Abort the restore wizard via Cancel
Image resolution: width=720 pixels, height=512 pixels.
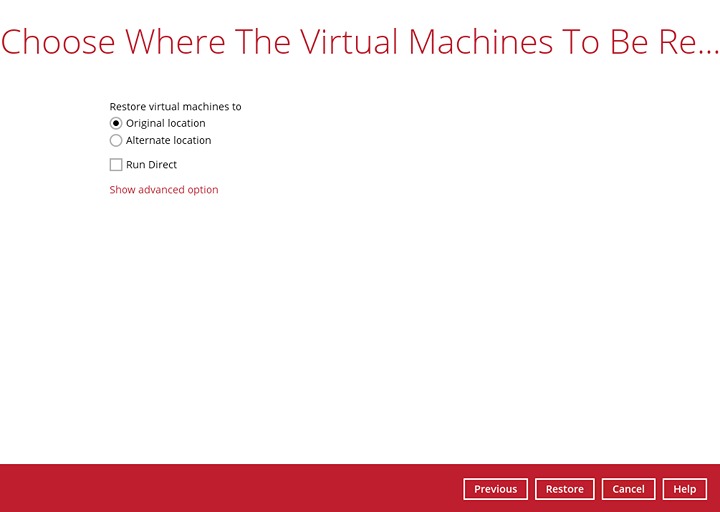pyautogui.click(x=628, y=489)
